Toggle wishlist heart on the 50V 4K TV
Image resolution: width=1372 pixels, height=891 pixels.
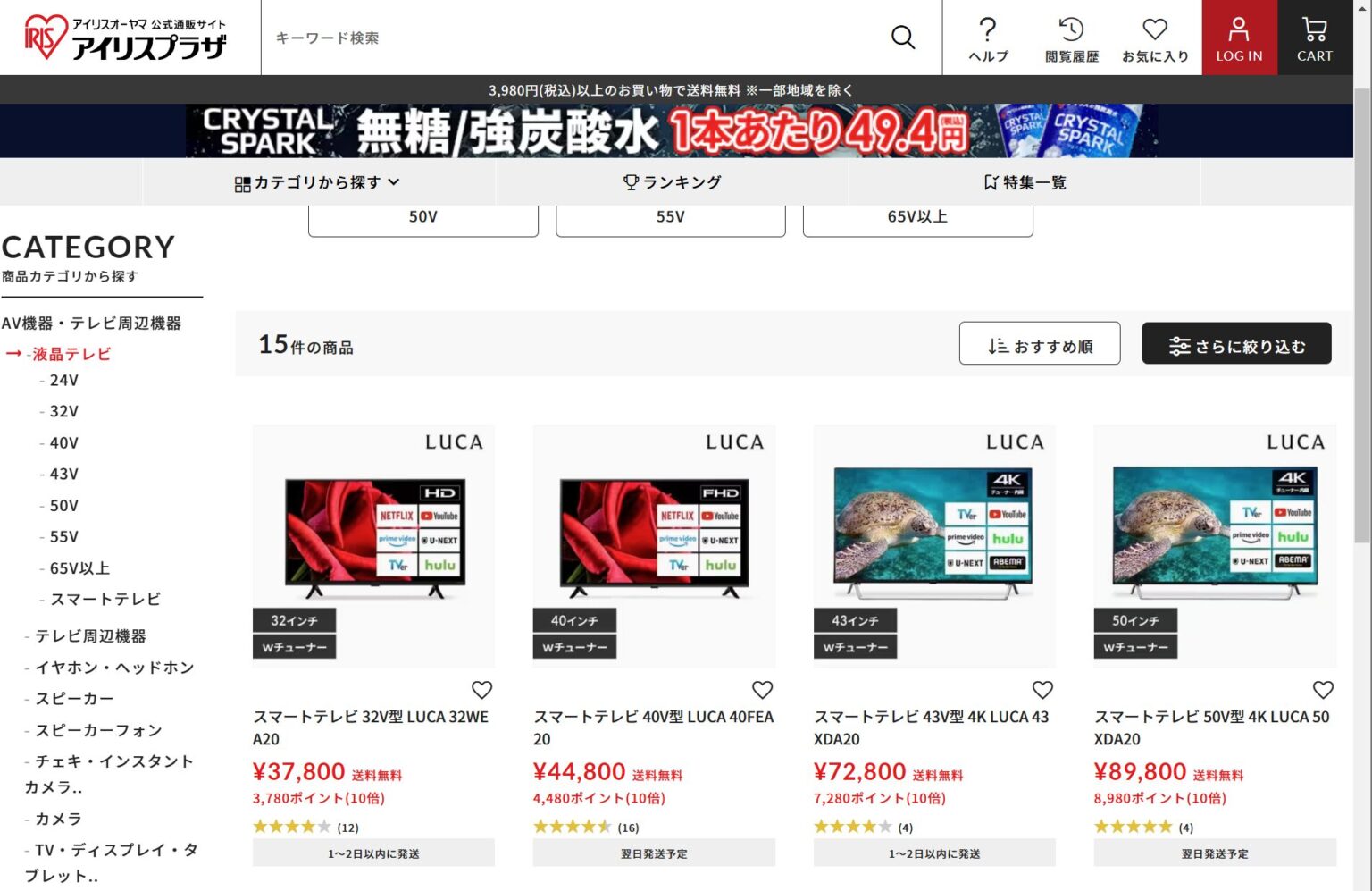[1323, 690]
